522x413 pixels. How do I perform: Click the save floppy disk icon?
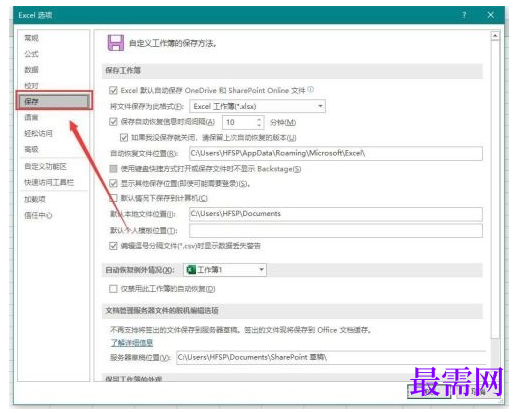115,43
